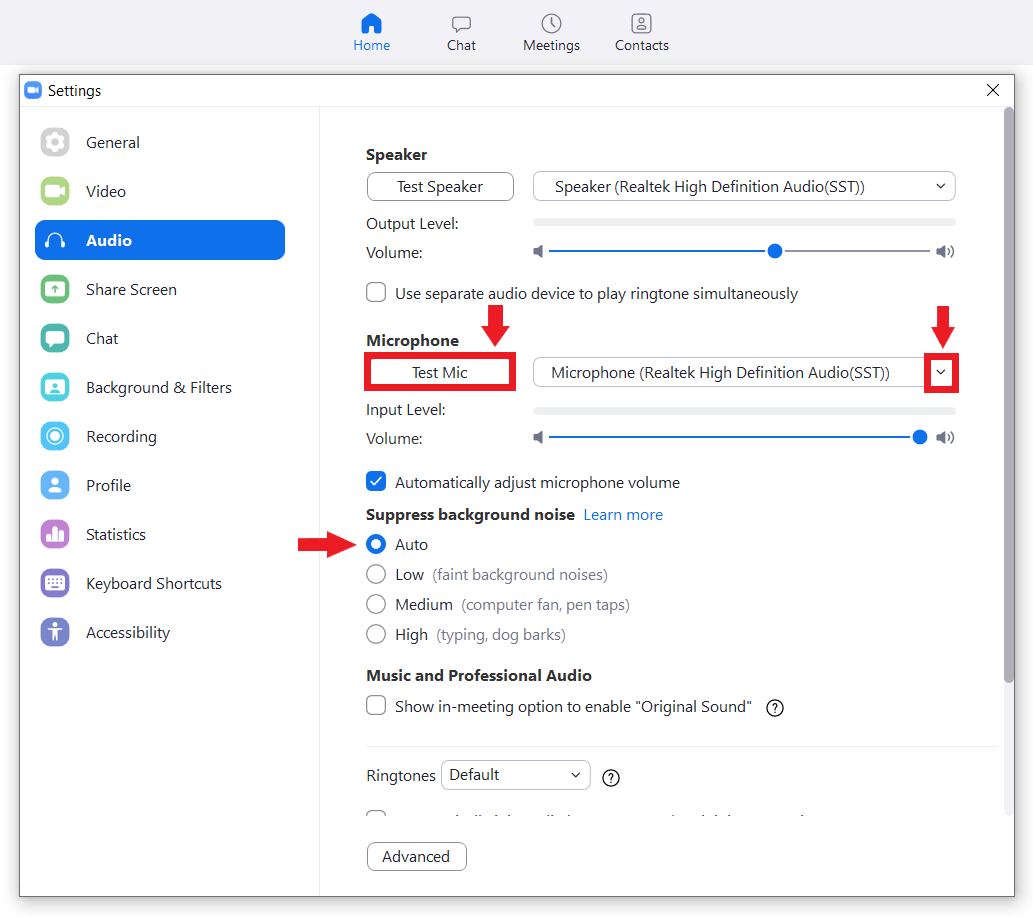Select High background noise suppression

(x=376, y=634)
